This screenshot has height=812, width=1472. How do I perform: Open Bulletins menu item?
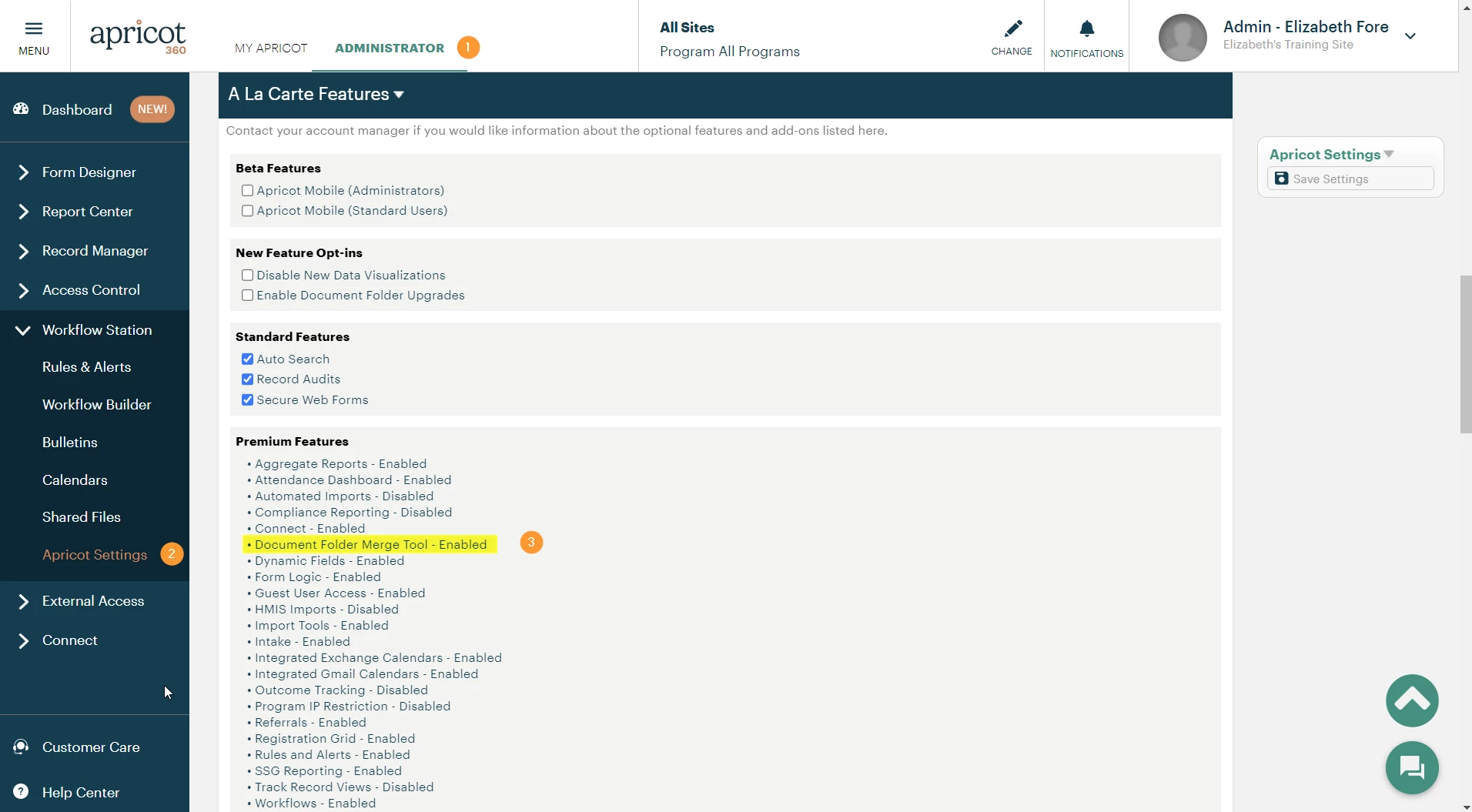coord(70,443)
